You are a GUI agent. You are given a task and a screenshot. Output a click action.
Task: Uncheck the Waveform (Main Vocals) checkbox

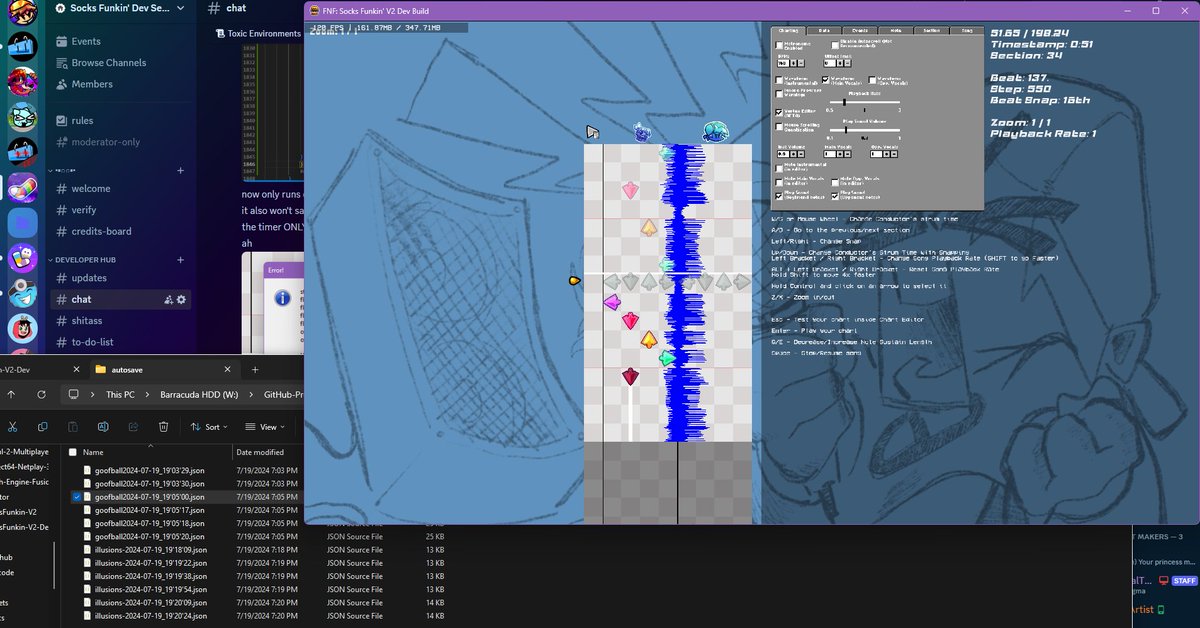pos(826,79)
